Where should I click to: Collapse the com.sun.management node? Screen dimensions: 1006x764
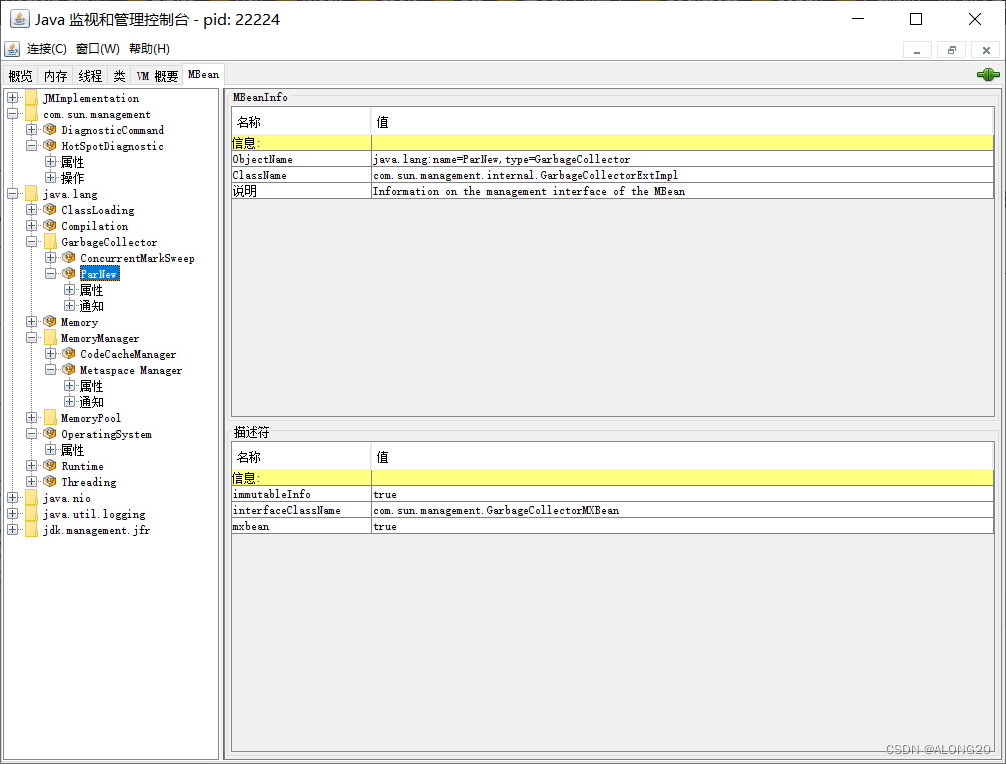click(x=12, y=114)
